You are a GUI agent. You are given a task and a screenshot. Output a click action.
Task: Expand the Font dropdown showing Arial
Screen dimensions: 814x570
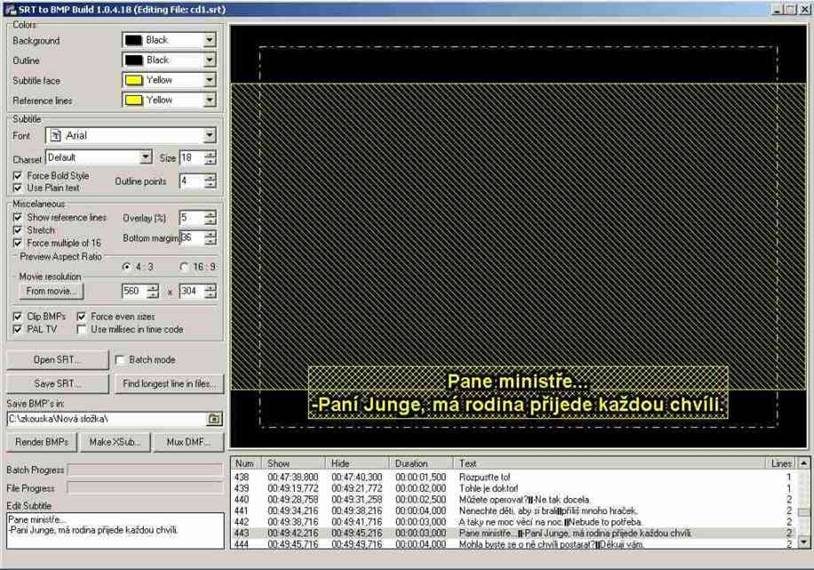click(209, 135)
